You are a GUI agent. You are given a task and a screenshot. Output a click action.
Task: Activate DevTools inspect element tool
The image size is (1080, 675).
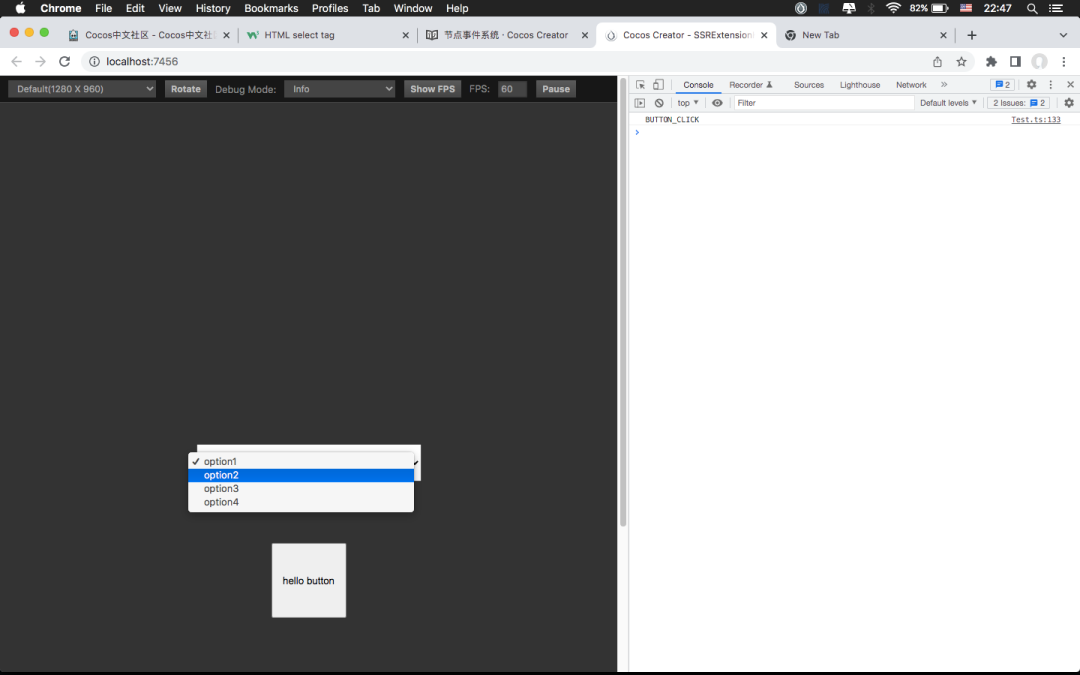641,85
